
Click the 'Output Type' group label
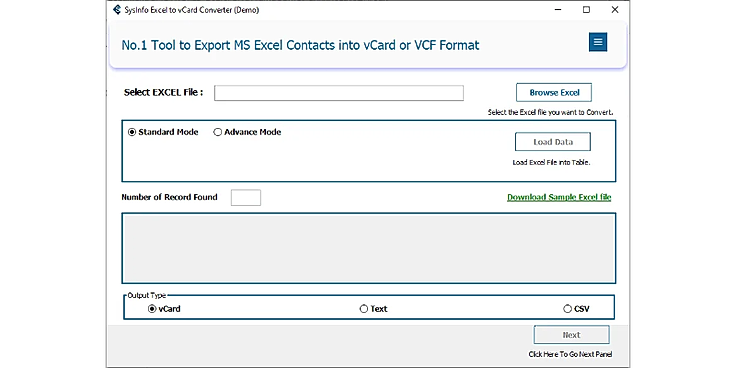tap(146, 296)
